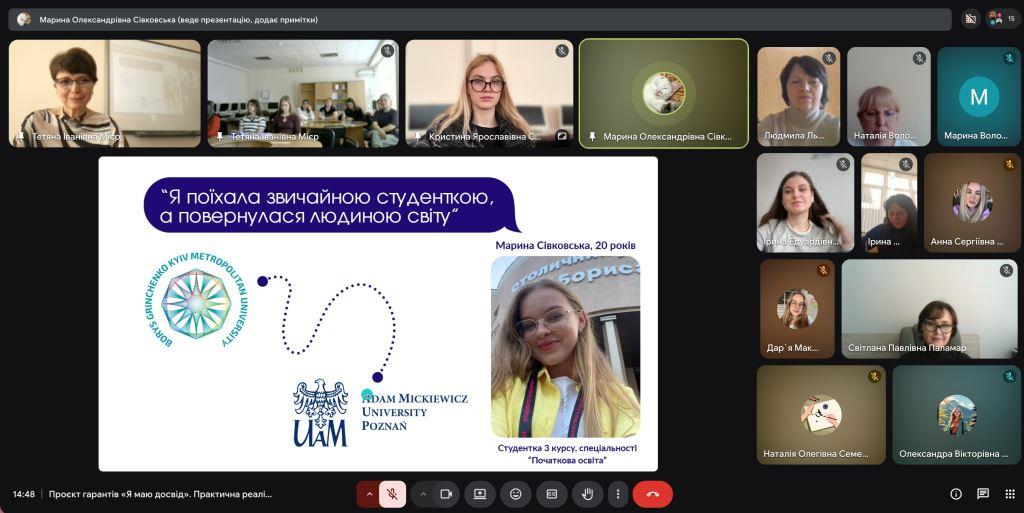Turn on closed captions
Image resolution: width=1024 pixels, height=513 pixels.
pyautogui.click(x=551, y=494)
